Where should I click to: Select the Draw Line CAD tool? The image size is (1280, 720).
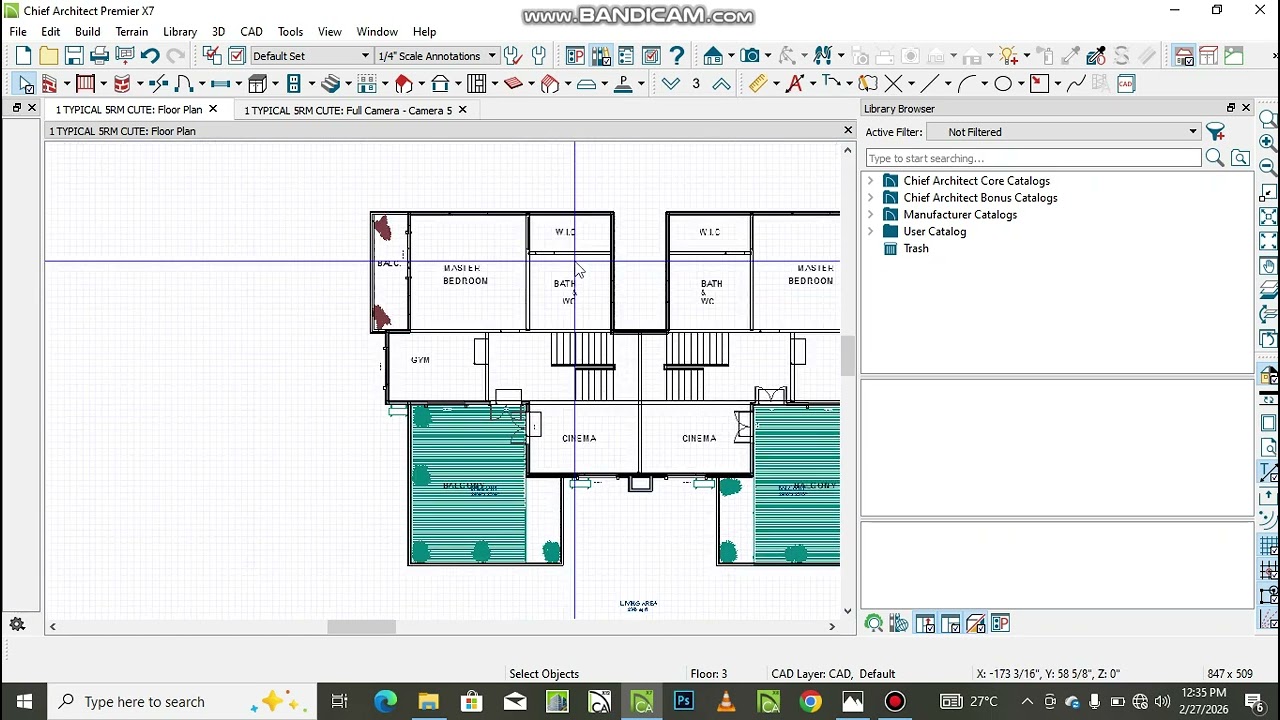[930, 84]
